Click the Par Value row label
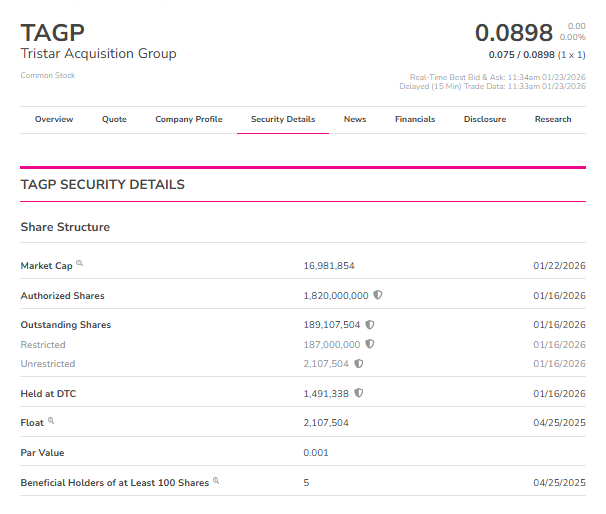This screenshot has height=514, width=606. click(x=42, y=453)
